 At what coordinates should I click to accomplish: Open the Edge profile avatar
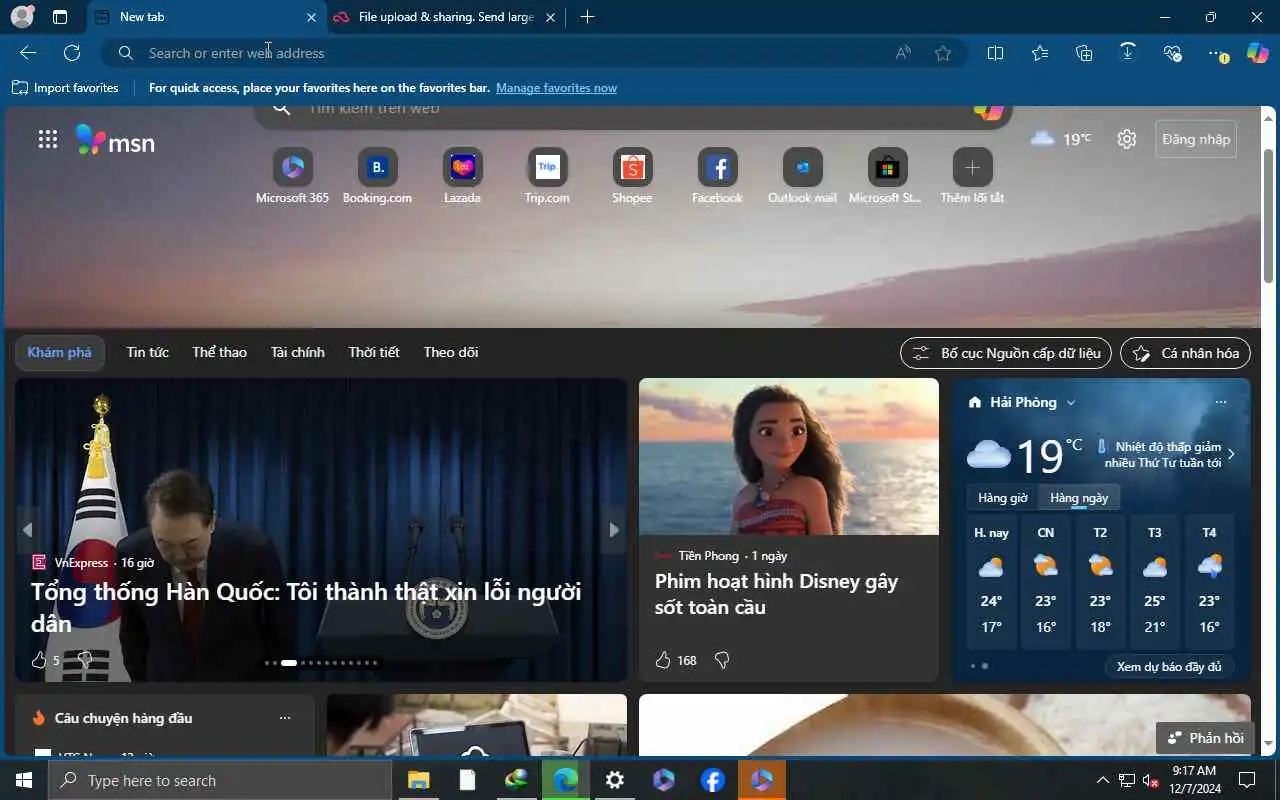[x=22, y=17]
